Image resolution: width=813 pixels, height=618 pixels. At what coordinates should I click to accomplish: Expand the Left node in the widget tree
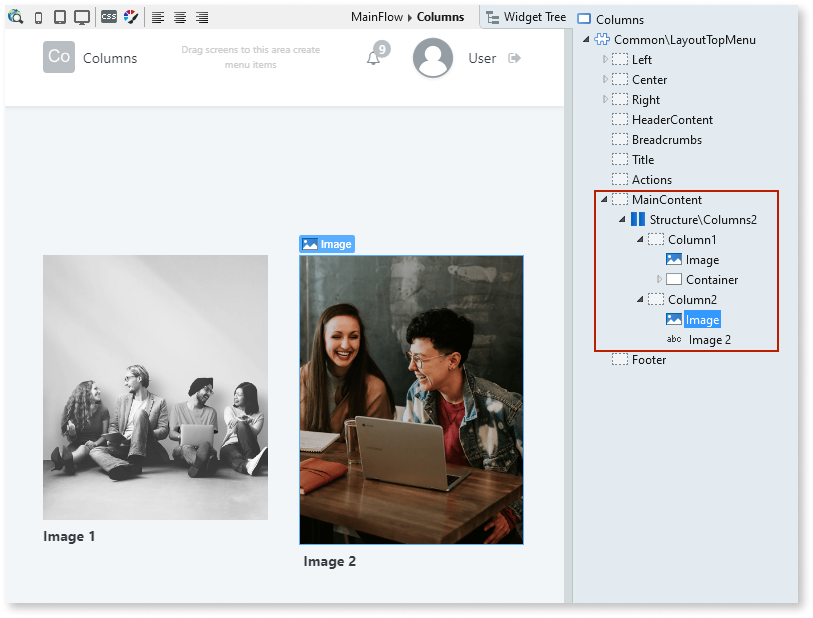coord(604,59)
